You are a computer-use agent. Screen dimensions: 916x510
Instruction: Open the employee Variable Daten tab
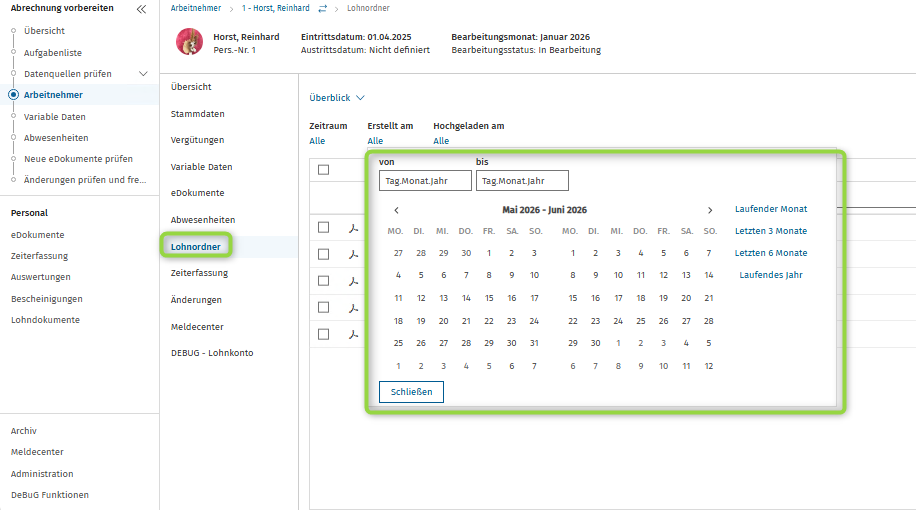202,167
